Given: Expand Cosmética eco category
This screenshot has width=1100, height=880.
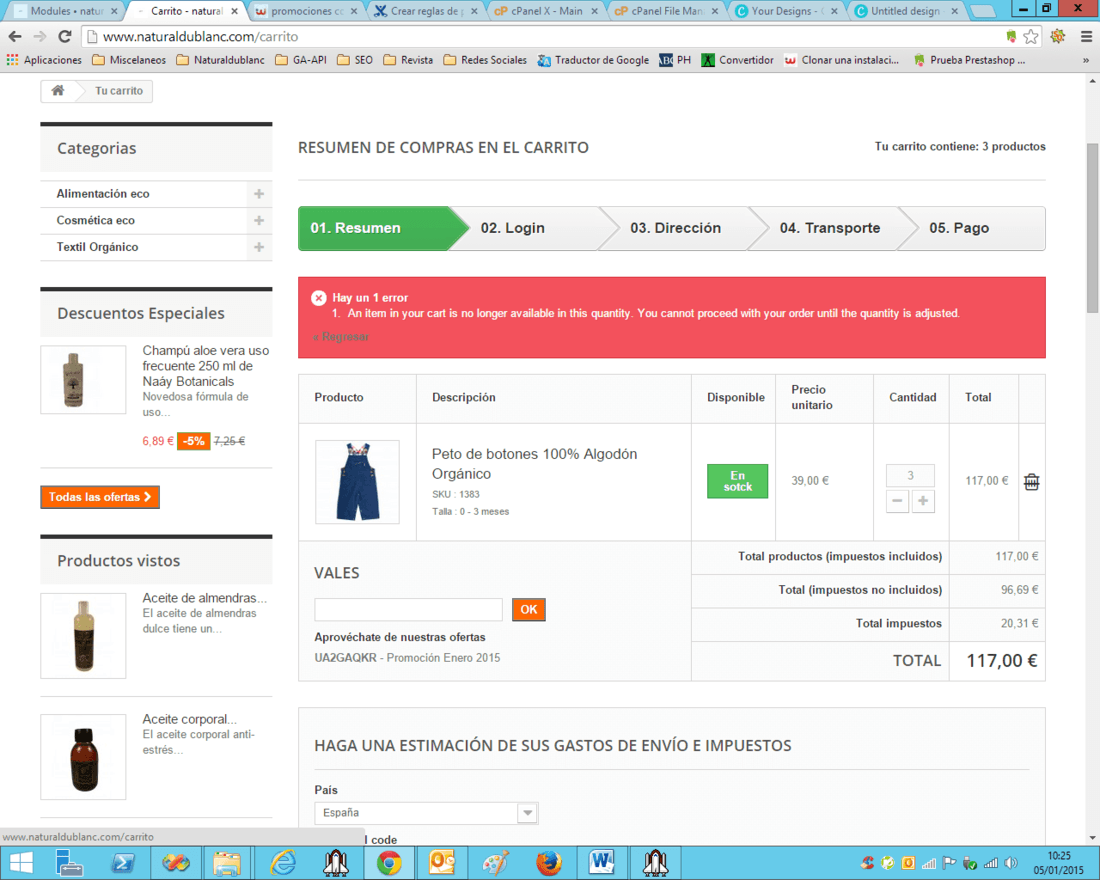Looking at the screenshot, I should 259,220.
